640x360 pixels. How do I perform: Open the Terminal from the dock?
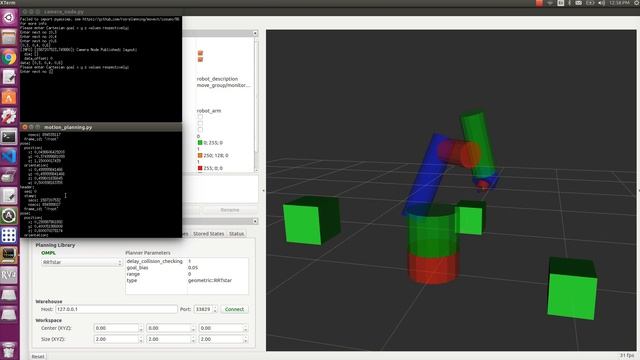9,136
